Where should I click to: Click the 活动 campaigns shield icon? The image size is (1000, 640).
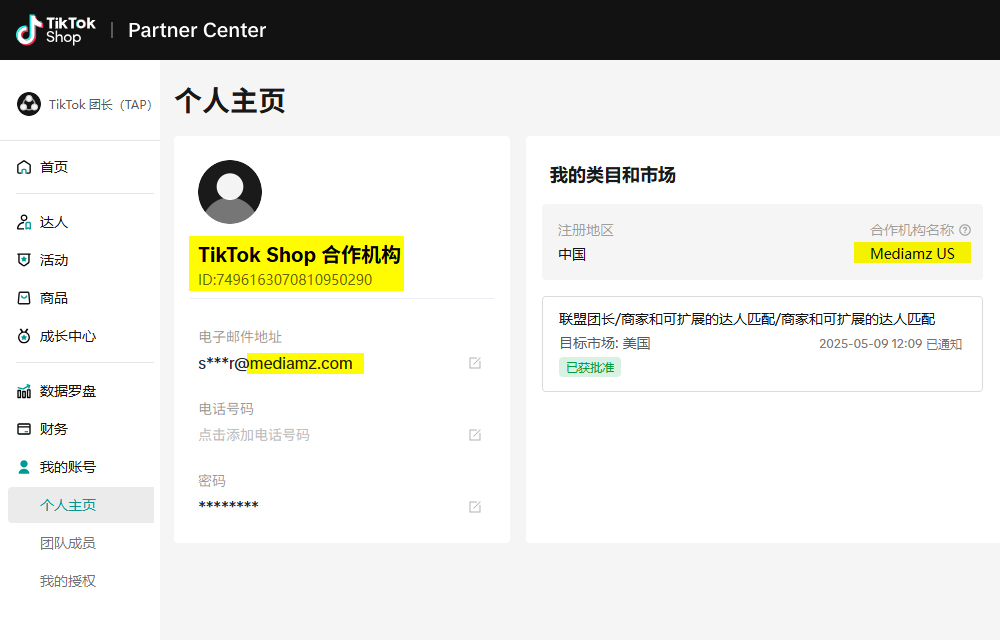[x=24, y=260]
